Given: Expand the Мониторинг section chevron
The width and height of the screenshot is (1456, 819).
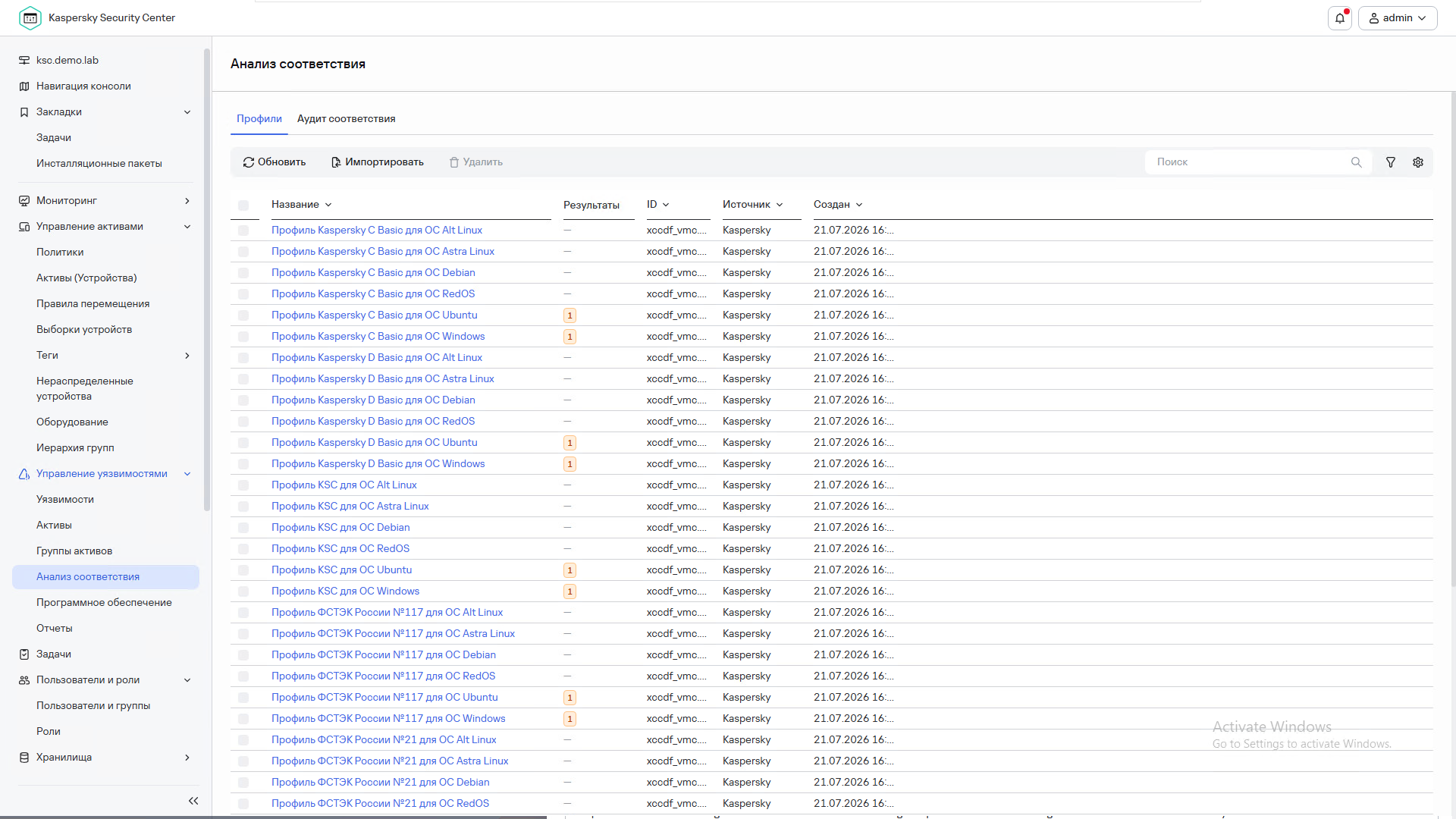Looking at the screenshot, I should [x=187, y=201].
